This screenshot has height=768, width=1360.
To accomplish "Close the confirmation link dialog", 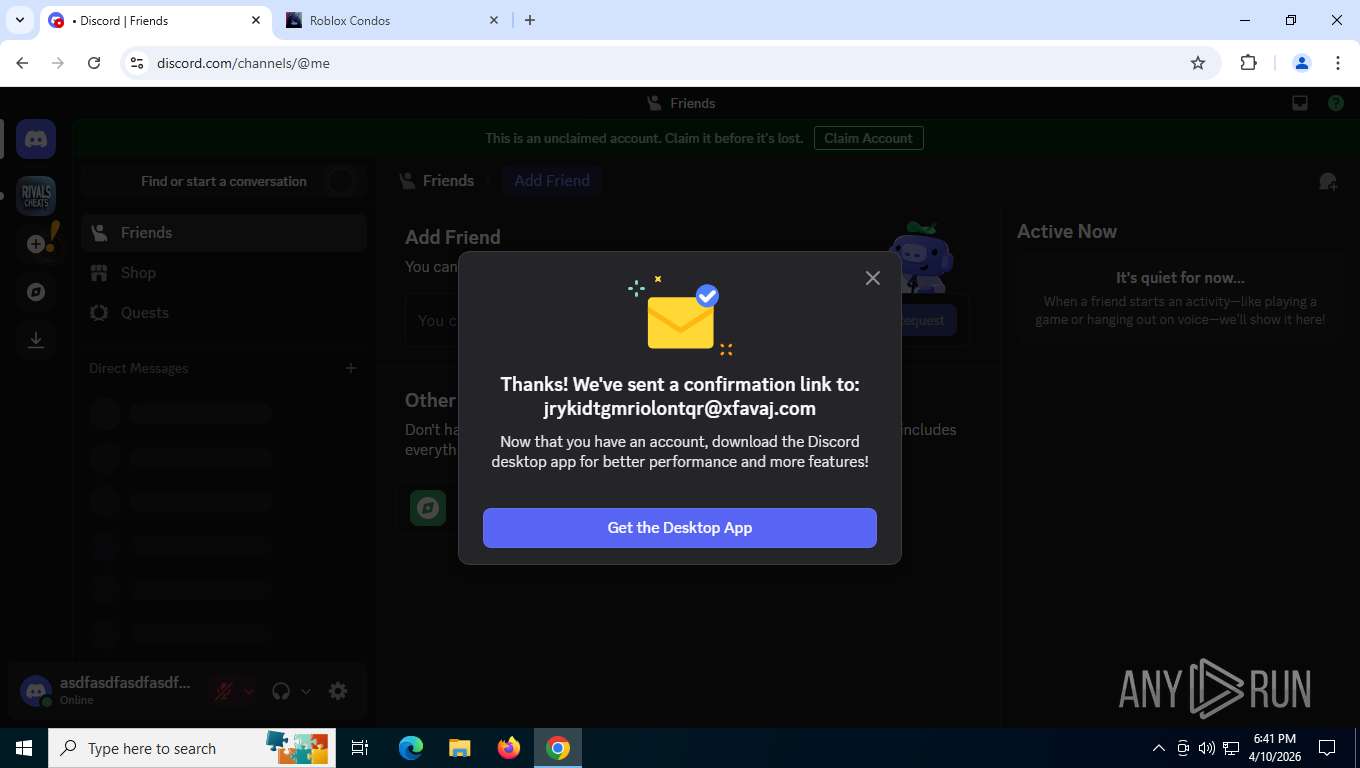I will (x=873, y=278).
